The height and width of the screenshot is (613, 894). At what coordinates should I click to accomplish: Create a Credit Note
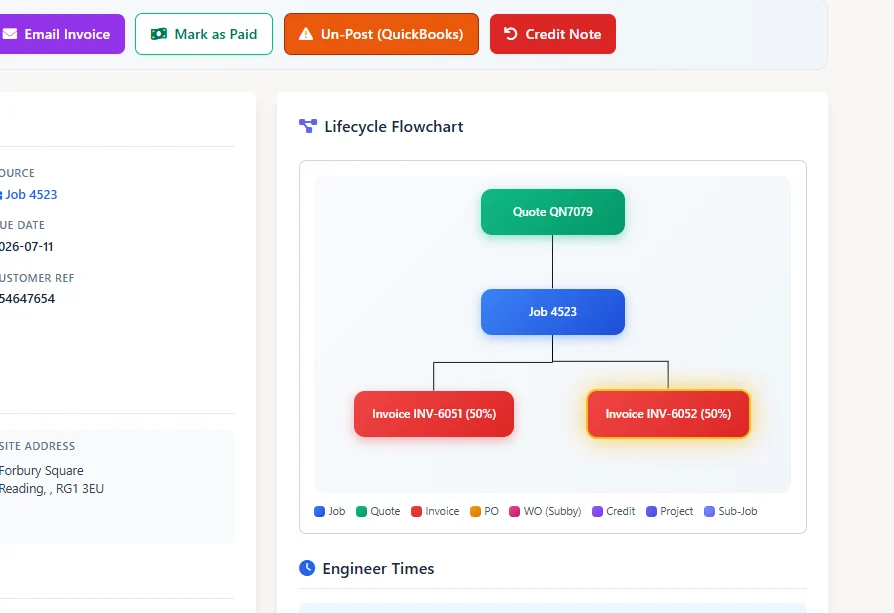pyautogui.click(x=552, y=34)
